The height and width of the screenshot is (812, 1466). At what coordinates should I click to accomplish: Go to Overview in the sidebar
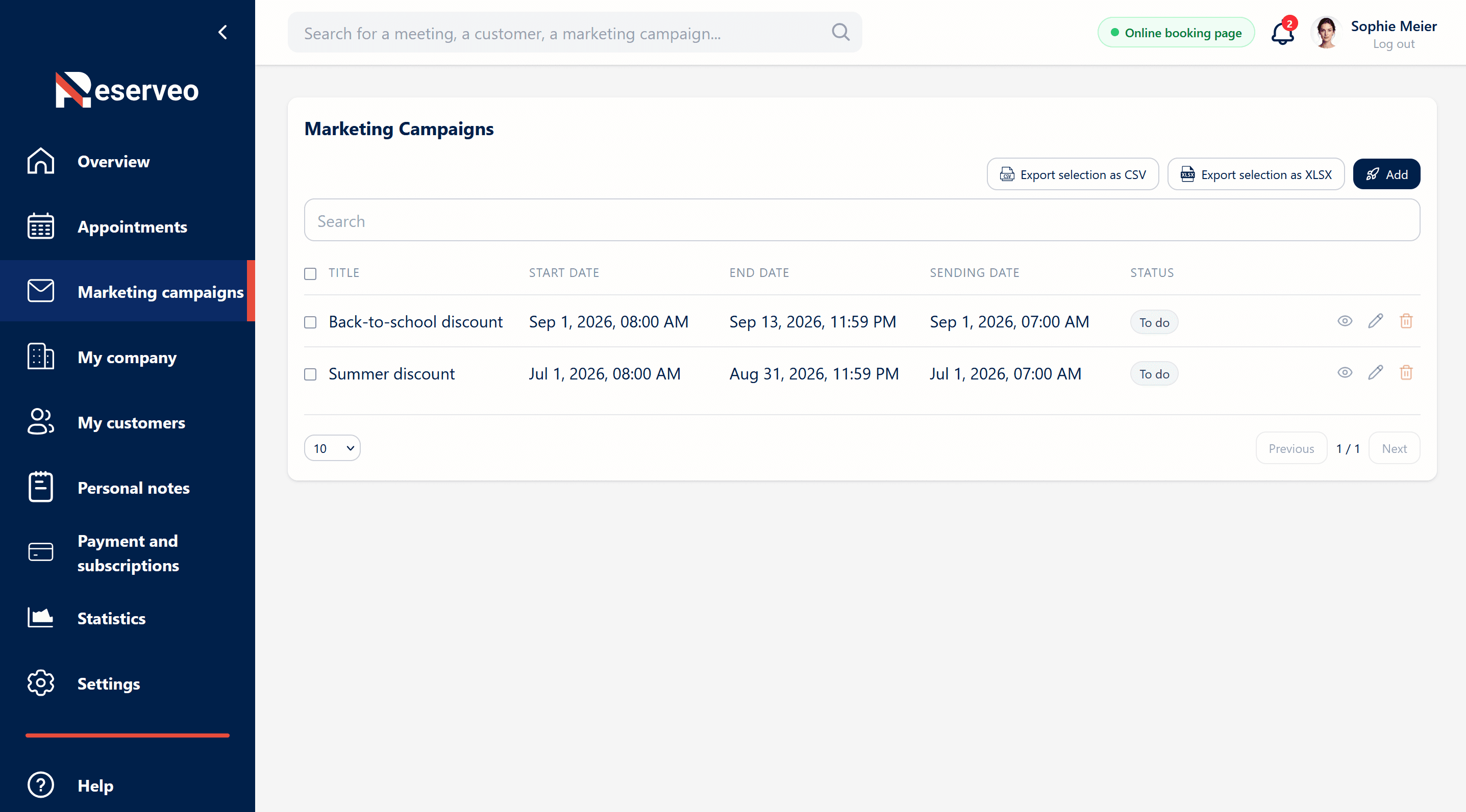click(x=128, y=162)
